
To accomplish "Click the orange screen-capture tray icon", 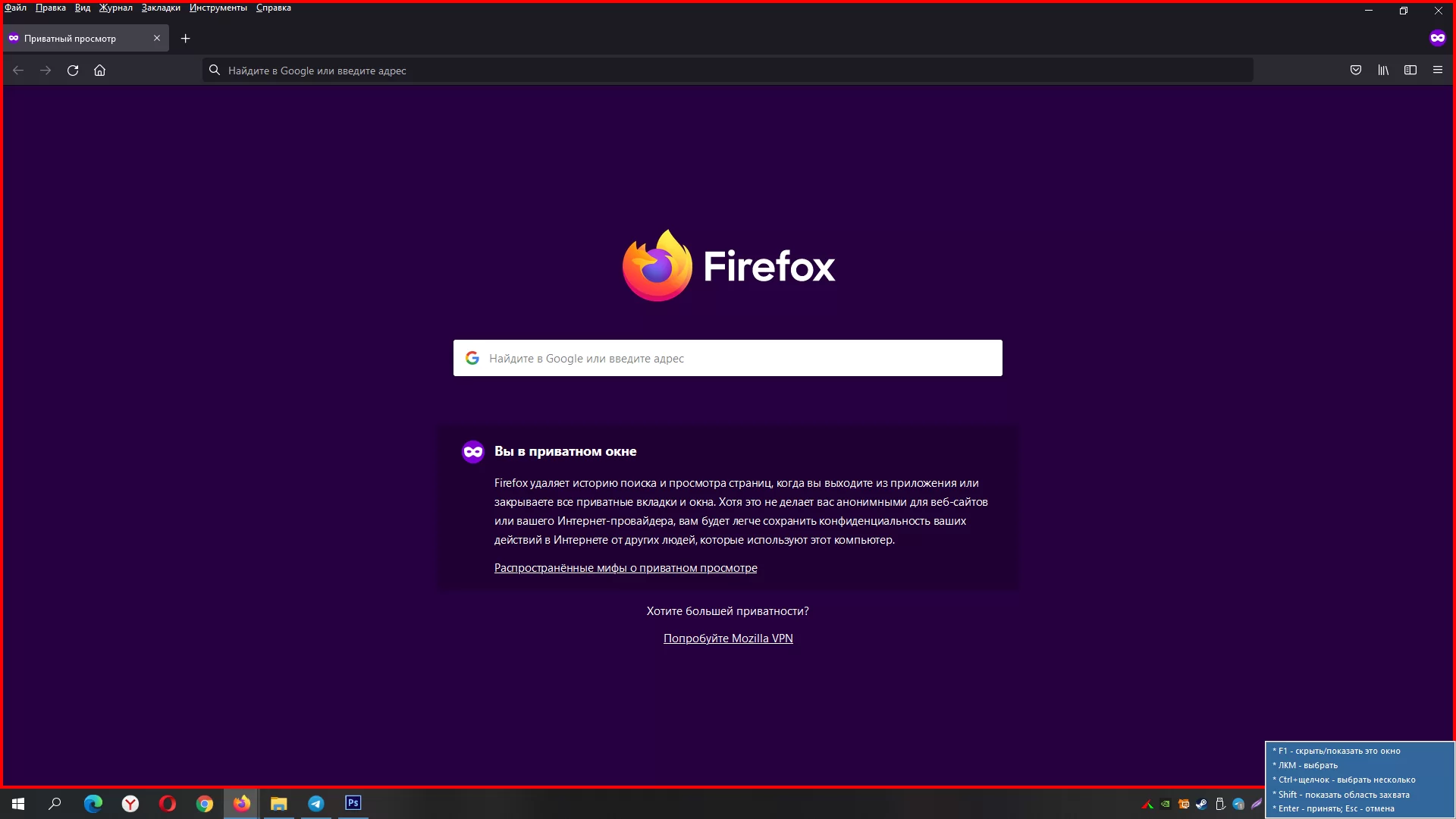I will (x=1184, y=805).
